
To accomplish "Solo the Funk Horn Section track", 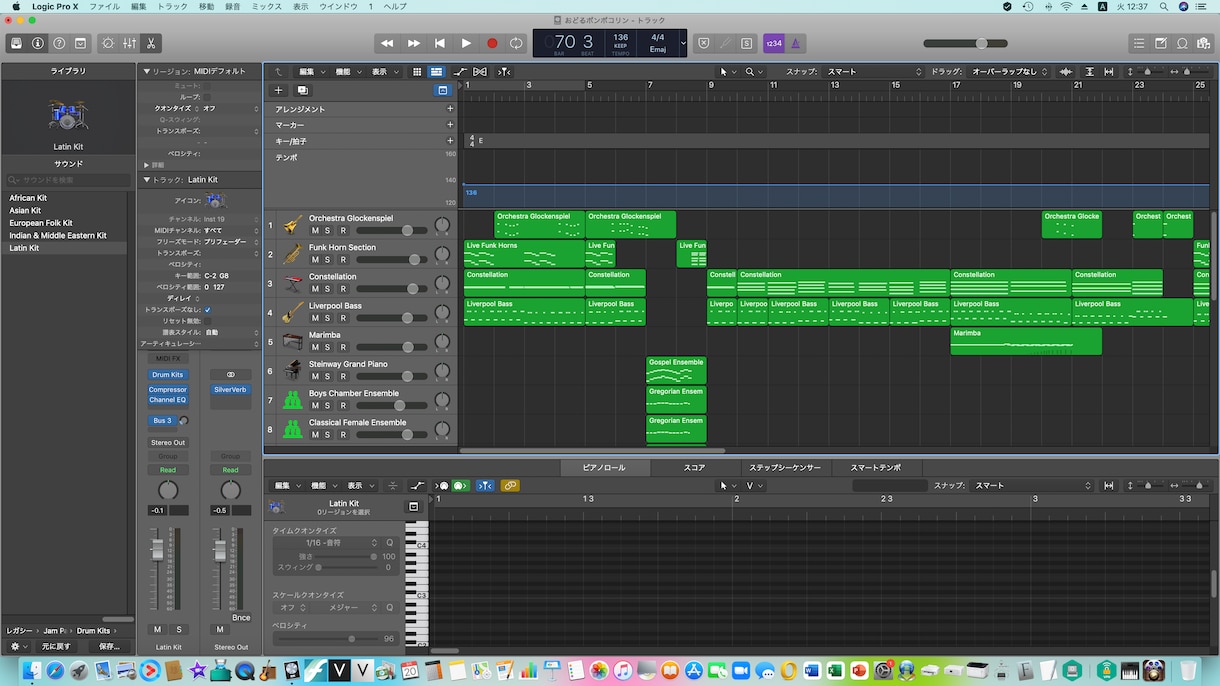I will [x=328, y=260].
